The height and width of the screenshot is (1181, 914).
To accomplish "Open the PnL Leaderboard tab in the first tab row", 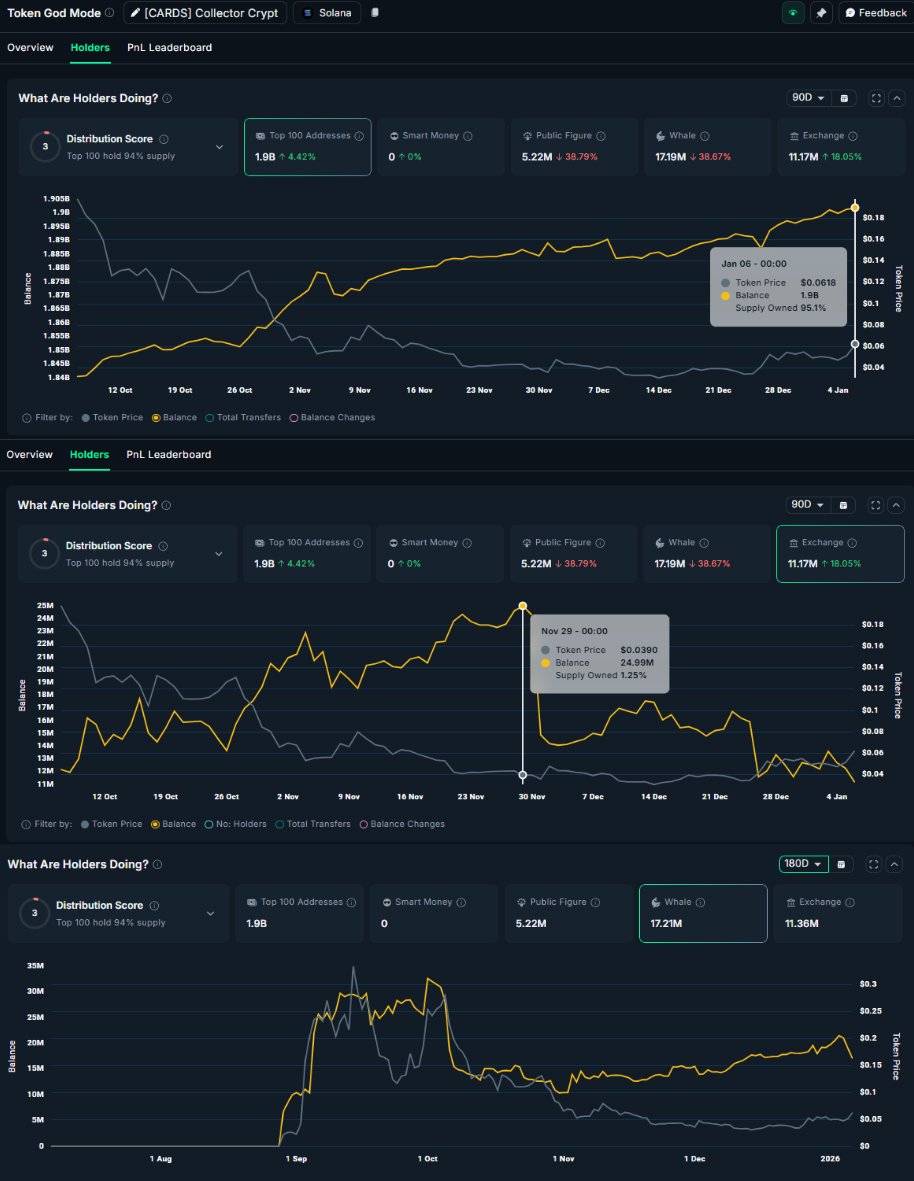I will click(169, 47).
